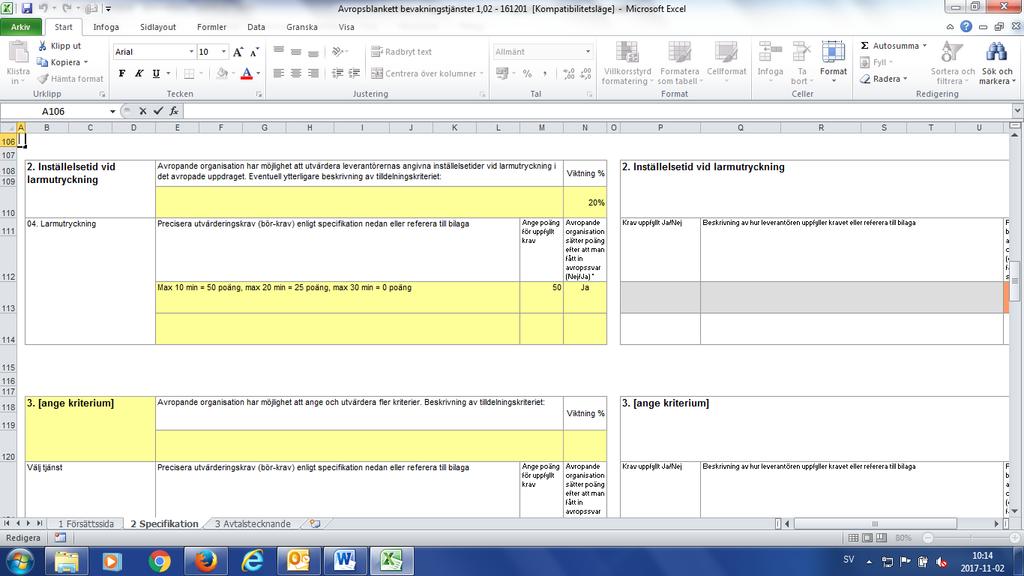Switch to Formler ribbon tab
This screenshot has width=1024, height=576.
[212, 27]
